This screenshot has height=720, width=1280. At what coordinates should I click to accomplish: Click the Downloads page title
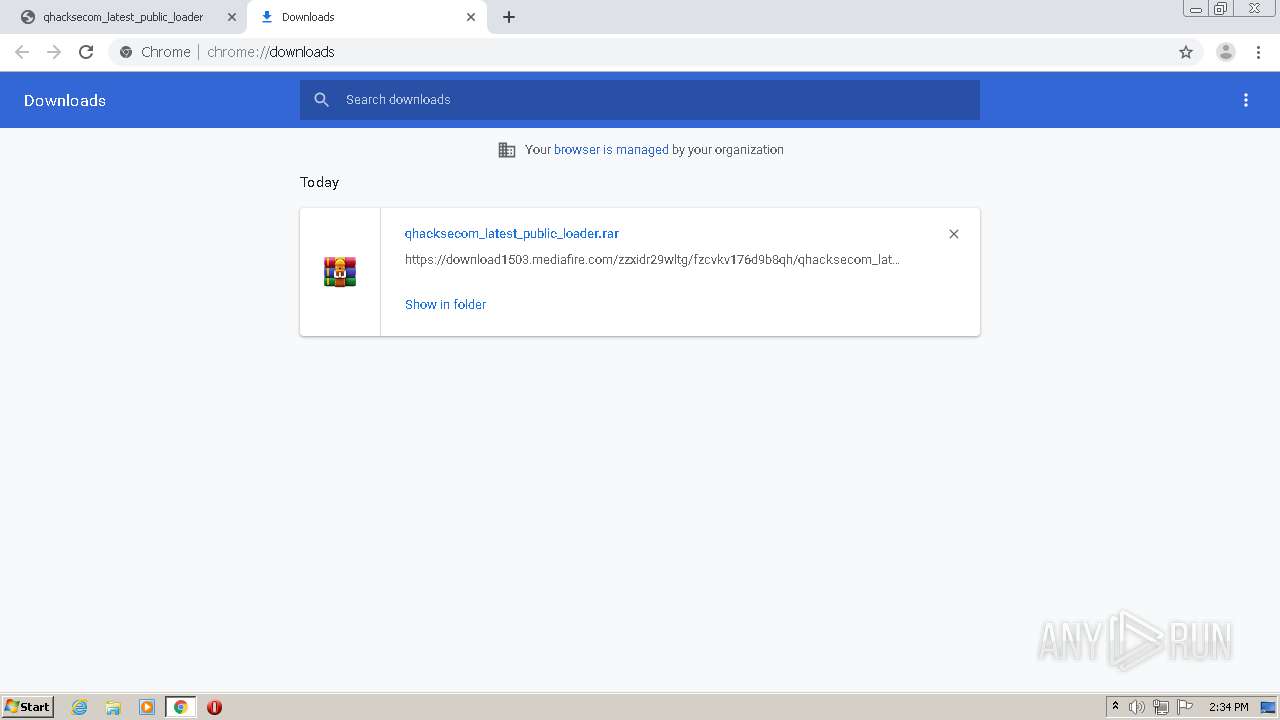pos(65,100)
